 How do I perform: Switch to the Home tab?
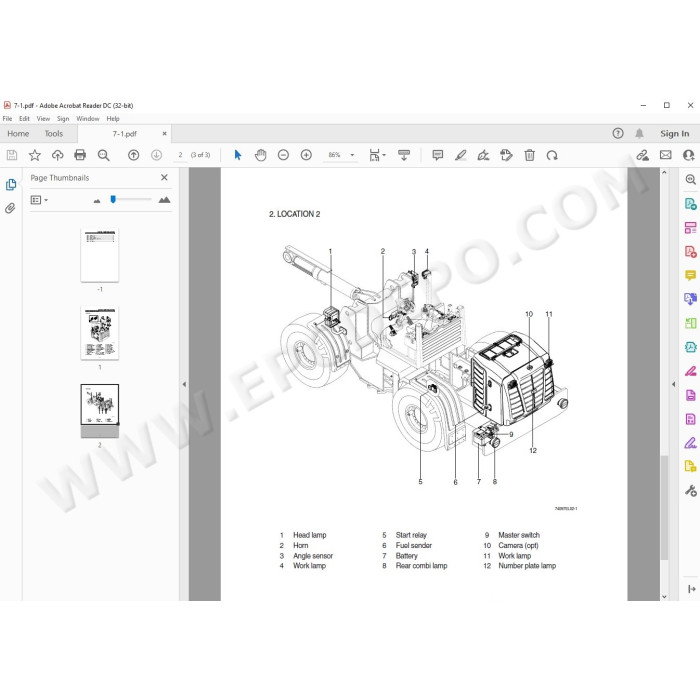18,133
